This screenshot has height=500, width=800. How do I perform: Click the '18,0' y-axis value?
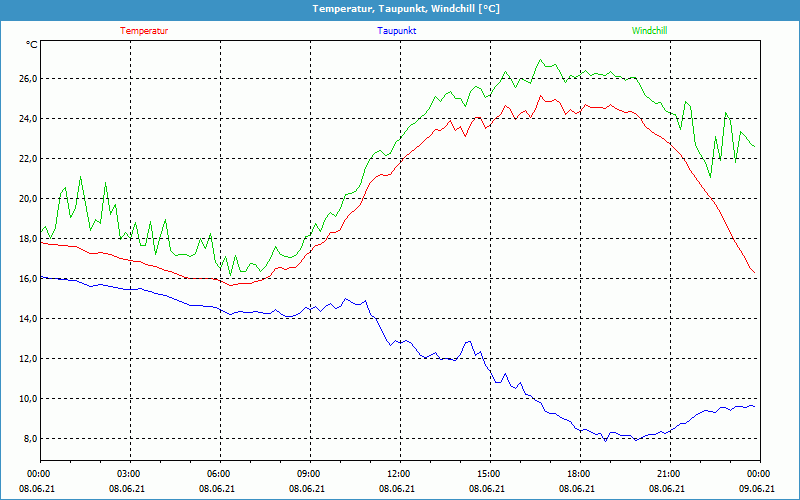click(28, 239)
